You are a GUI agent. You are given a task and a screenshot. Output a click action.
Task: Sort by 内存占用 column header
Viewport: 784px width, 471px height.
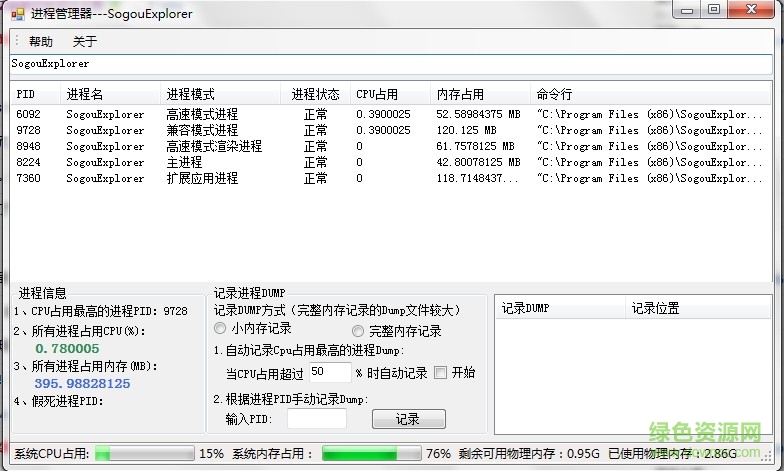tap(480, 94)
